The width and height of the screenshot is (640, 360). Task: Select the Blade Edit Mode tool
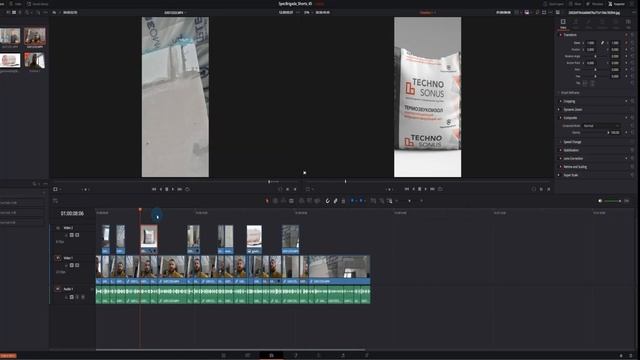point(291,201)
